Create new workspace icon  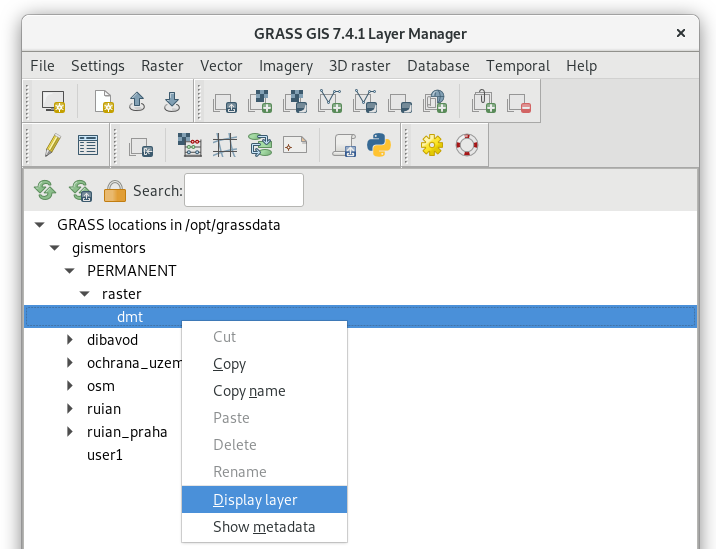coord(104,101)
